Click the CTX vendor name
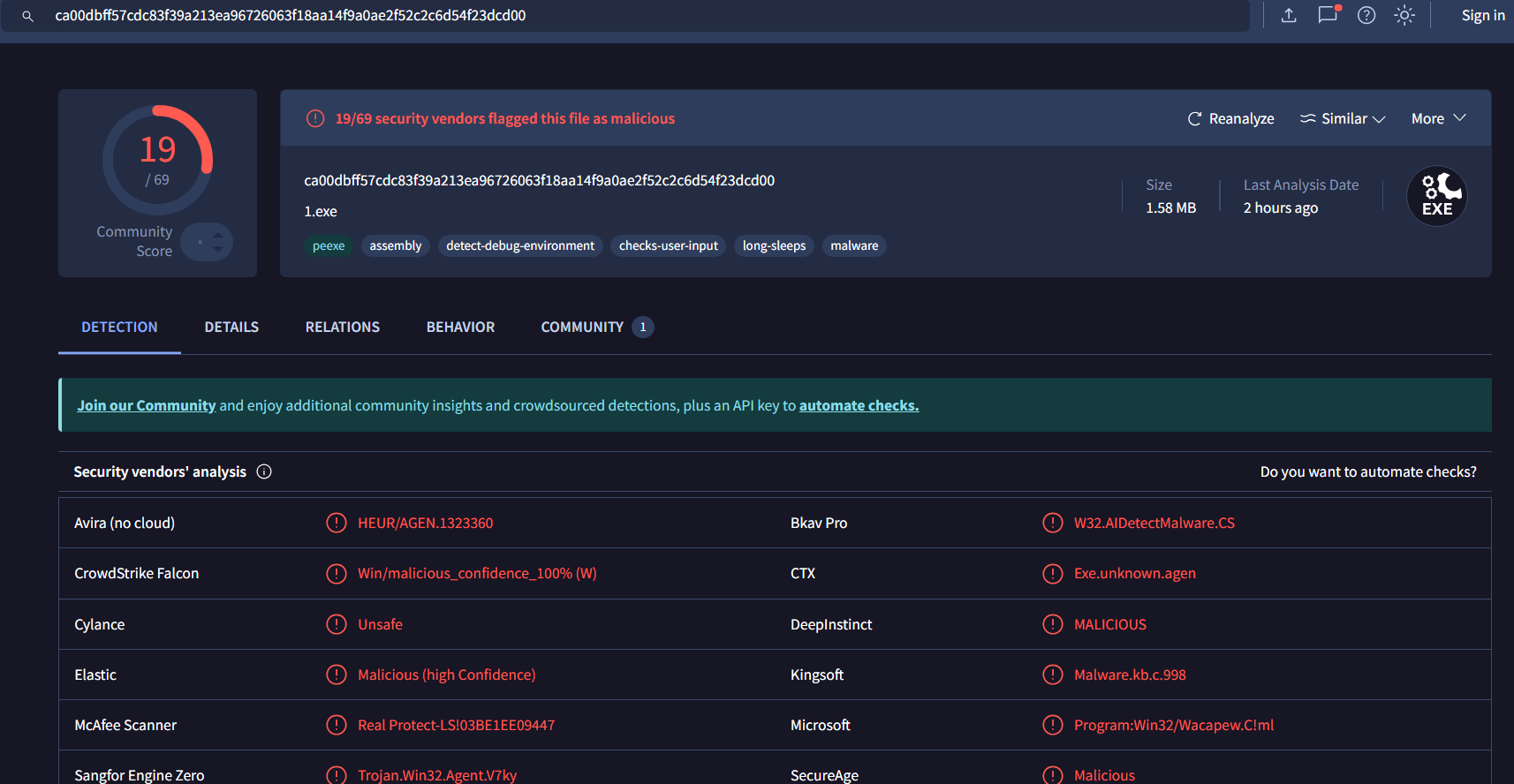1514x784 pixels. 803,573
